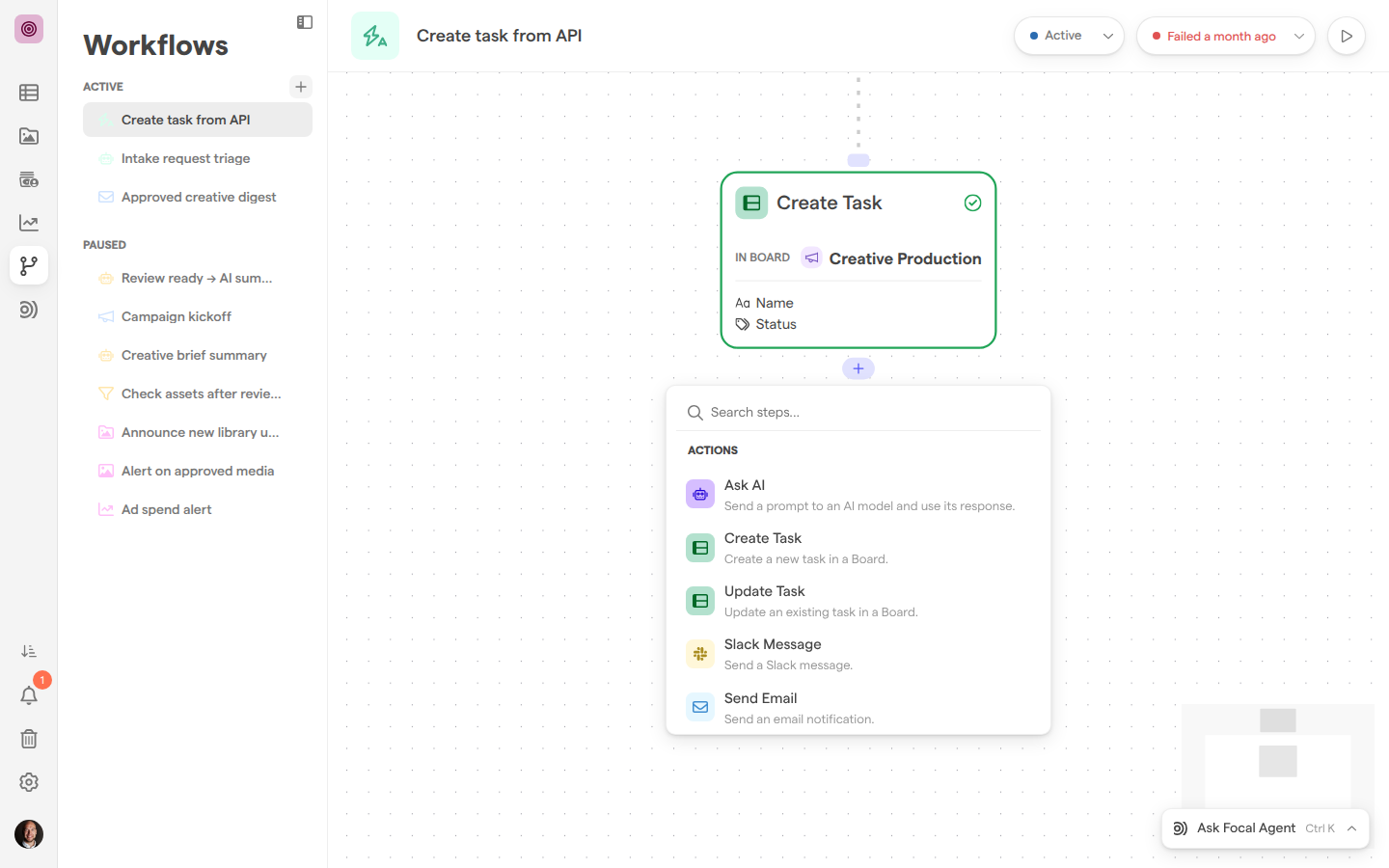The width and height of the screenshot is (1389, 868).
Task: Open the Focal Agent sidebar icon
Action: (29, 310)
